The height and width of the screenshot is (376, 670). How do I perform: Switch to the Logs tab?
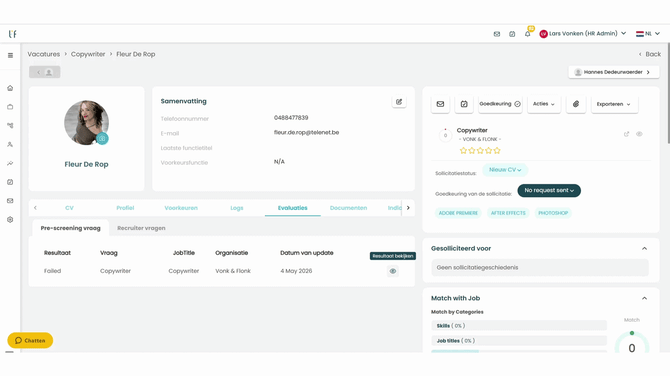(x=237, y=208)
